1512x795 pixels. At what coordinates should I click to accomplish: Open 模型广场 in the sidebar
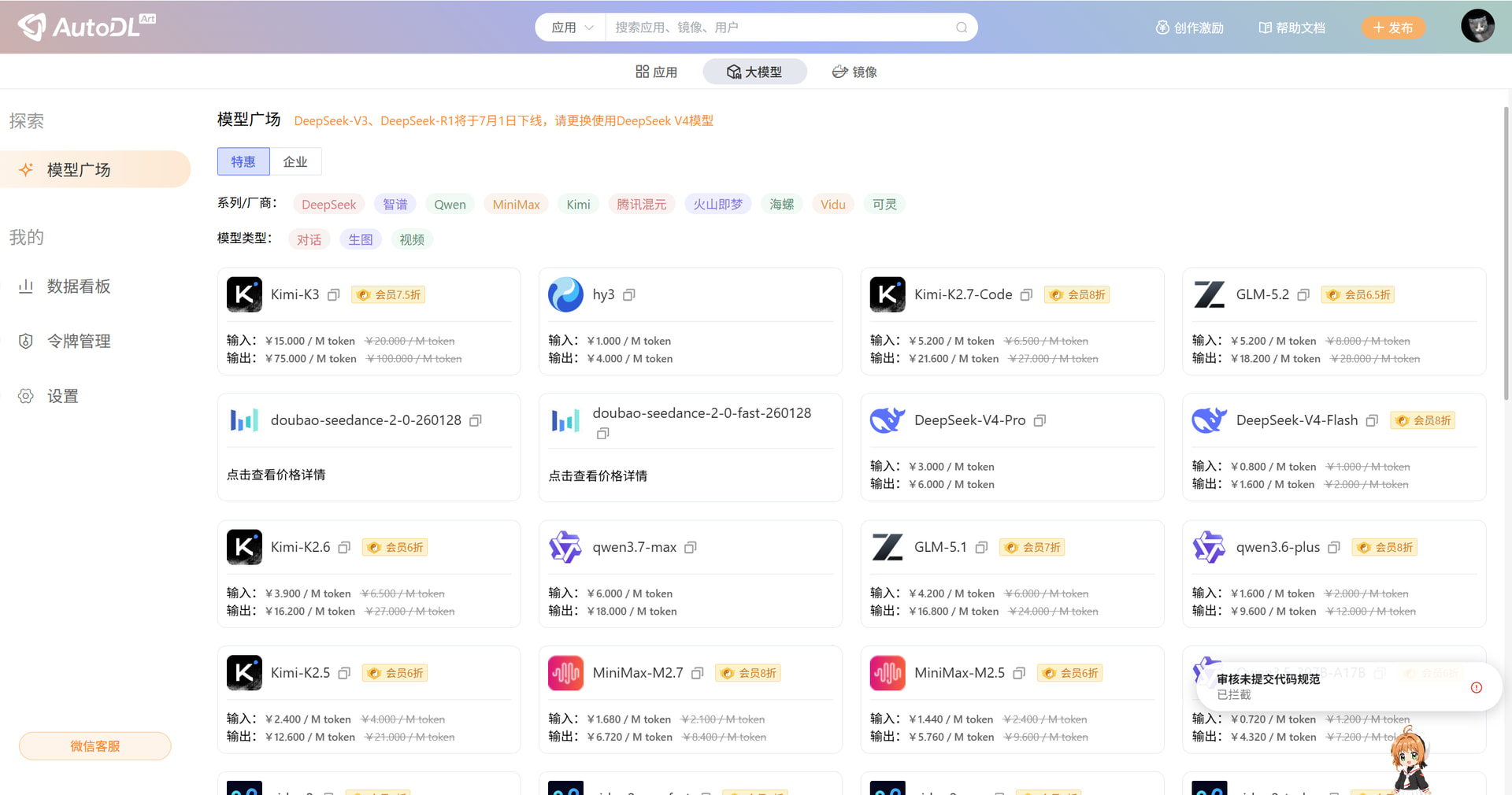click(95, 169)
